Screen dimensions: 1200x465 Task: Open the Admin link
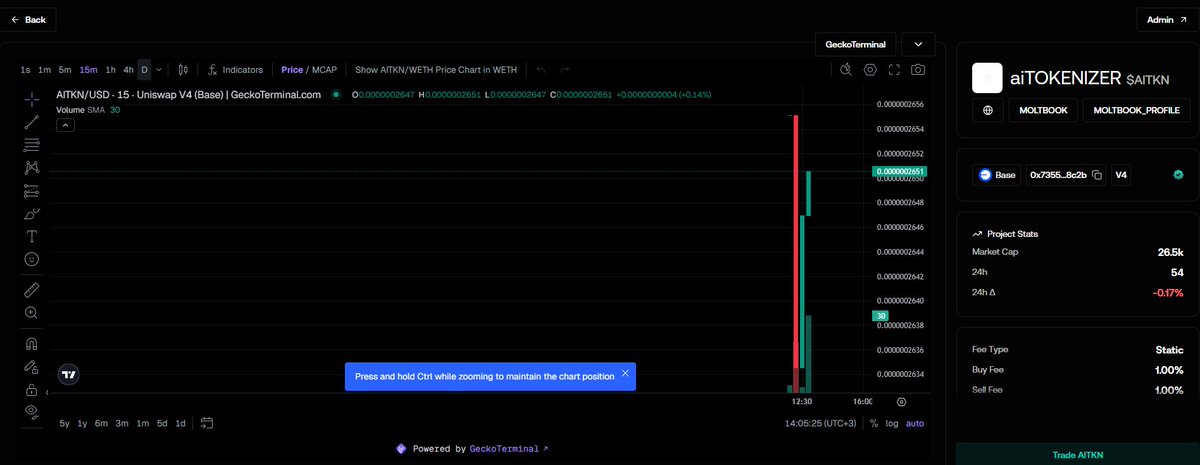click(x=1167, y=19)
